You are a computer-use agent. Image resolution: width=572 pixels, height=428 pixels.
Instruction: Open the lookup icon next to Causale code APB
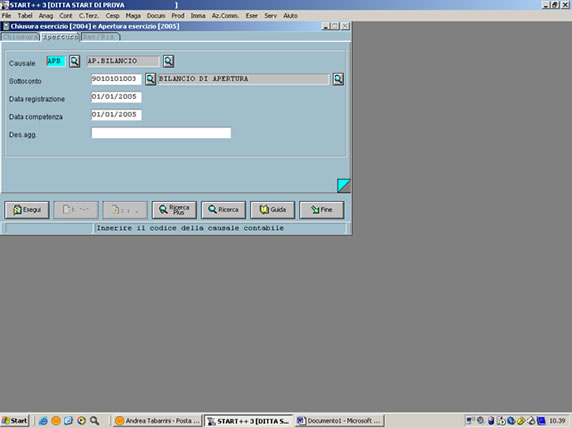pos(74,61)
